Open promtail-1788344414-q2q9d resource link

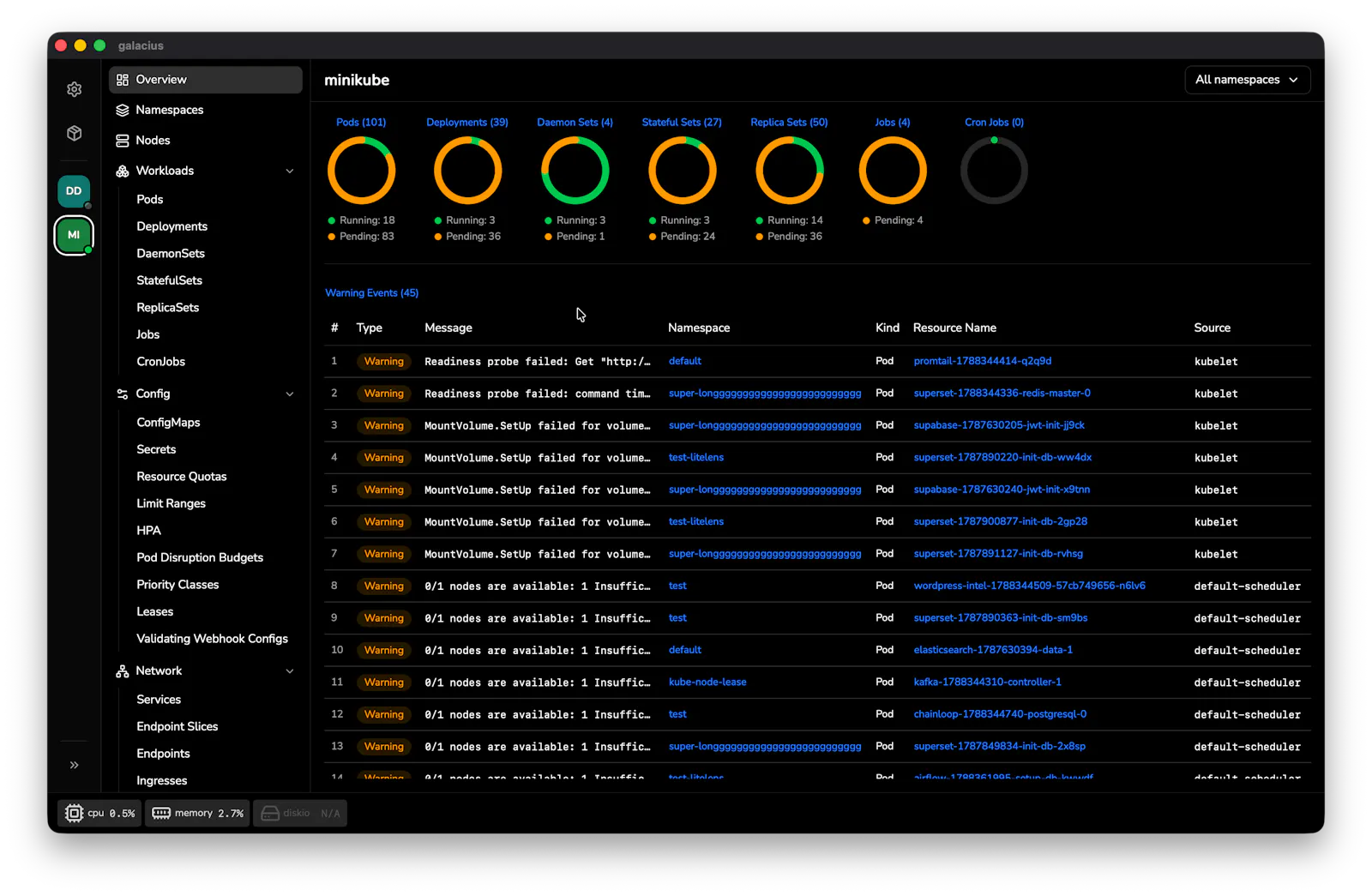click(x=983, y=361)
